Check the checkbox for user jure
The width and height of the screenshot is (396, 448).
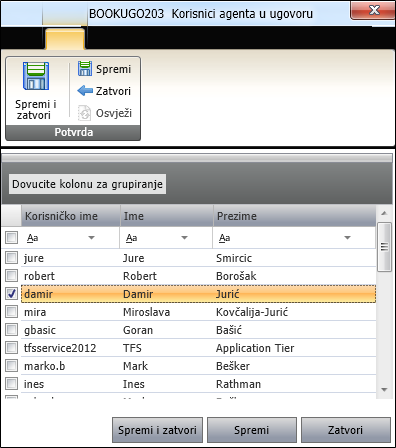click(x=11, y=258)
